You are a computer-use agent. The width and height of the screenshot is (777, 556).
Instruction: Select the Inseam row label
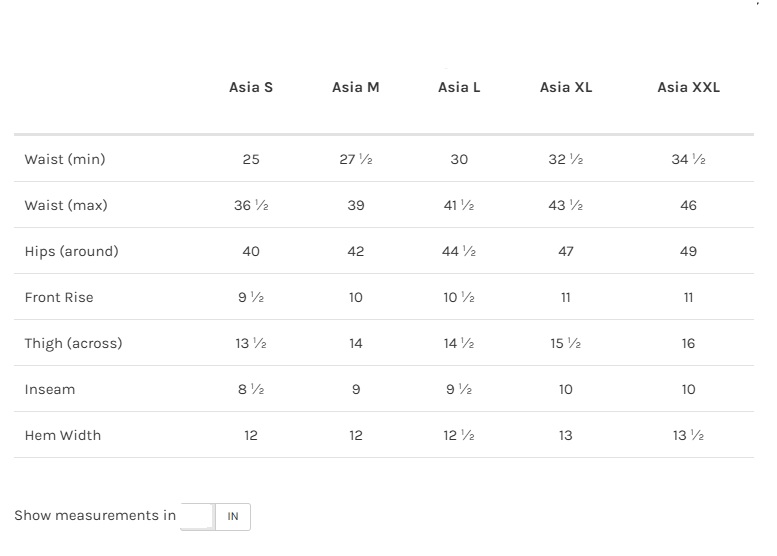point(50,389)
